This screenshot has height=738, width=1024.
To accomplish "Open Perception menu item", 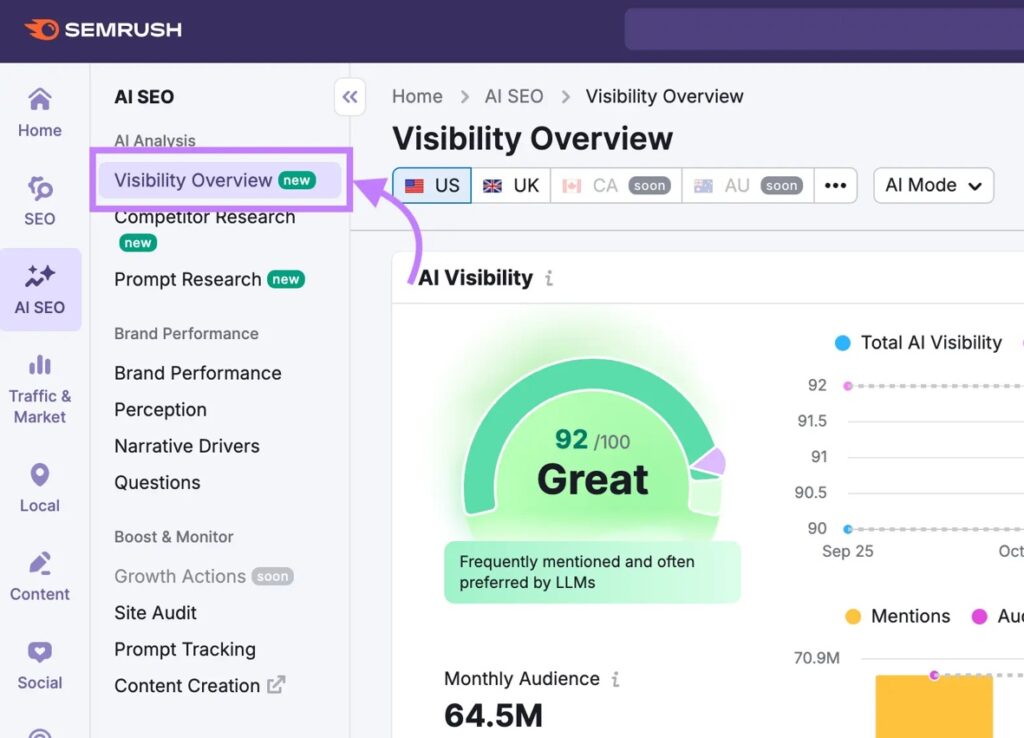I will [x=161, y=409].
